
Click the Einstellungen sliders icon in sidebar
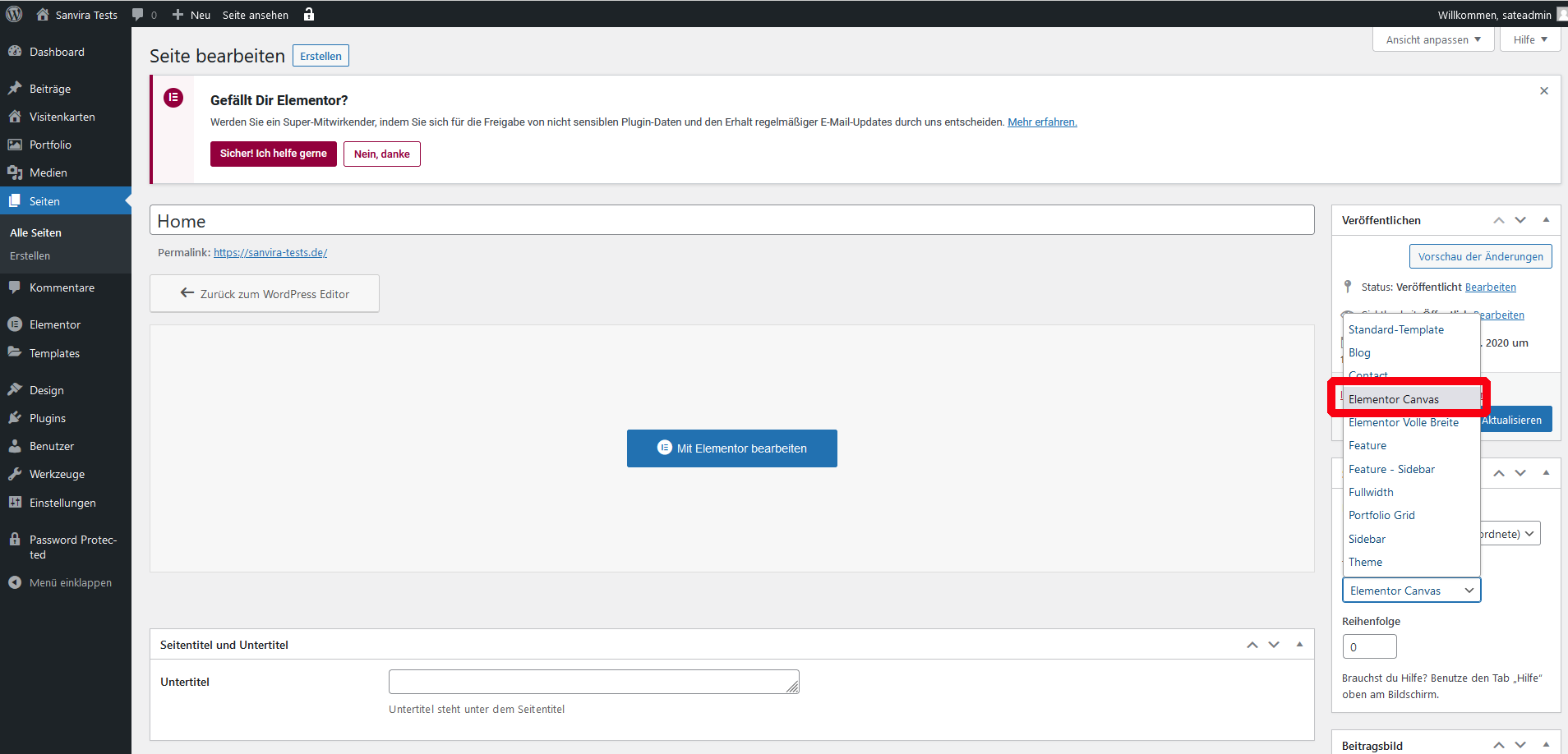click(x=15, y=502)
